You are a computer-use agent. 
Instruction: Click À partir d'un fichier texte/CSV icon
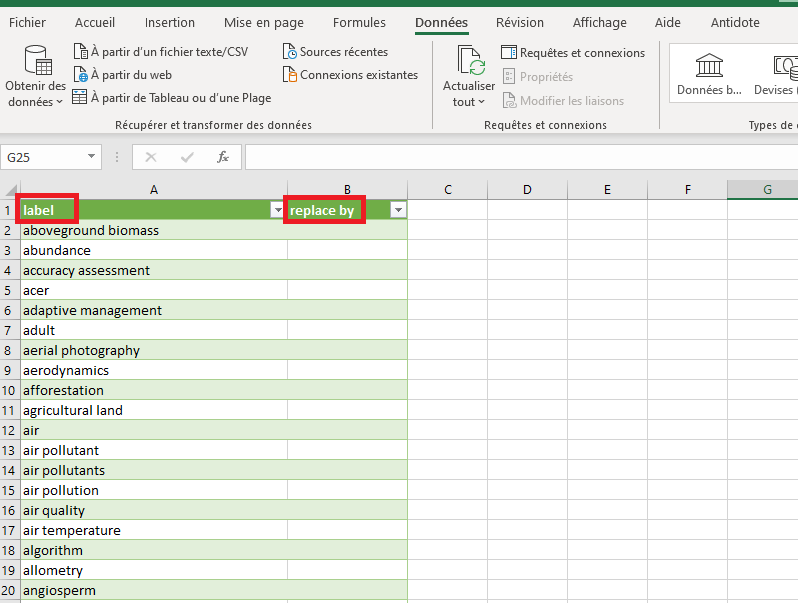[x=81, y=52]
